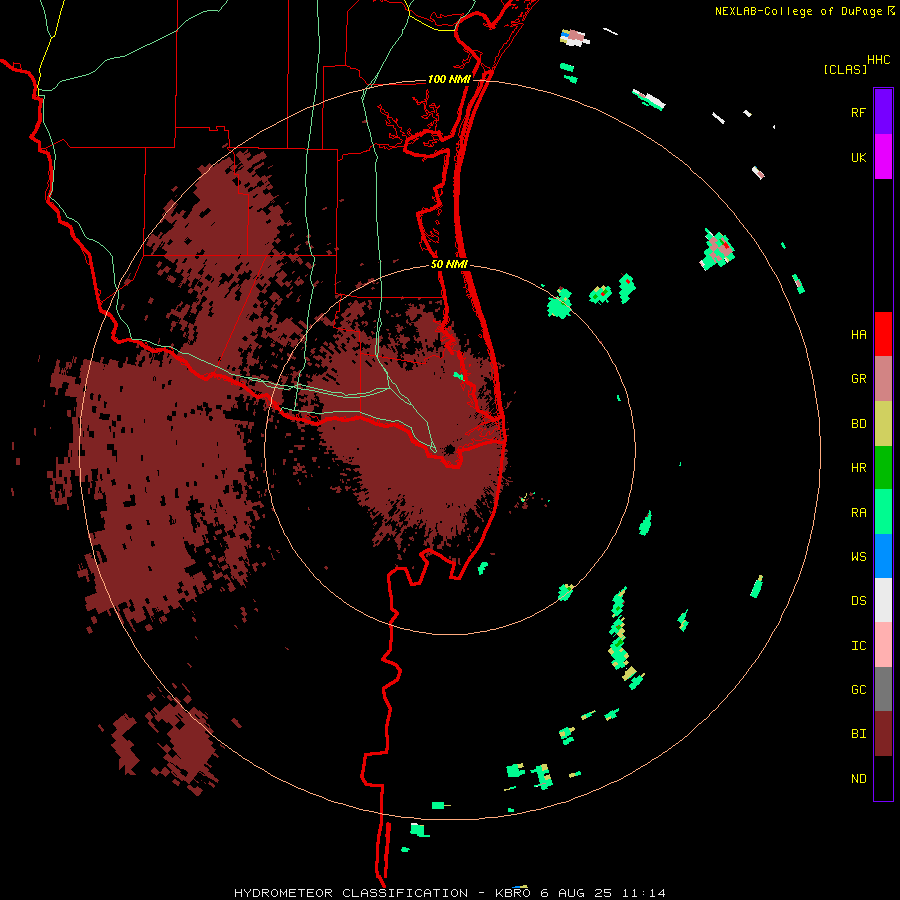Select the light pink IC legend swatch
Viewport: 900px width, 900px height.
883,645
